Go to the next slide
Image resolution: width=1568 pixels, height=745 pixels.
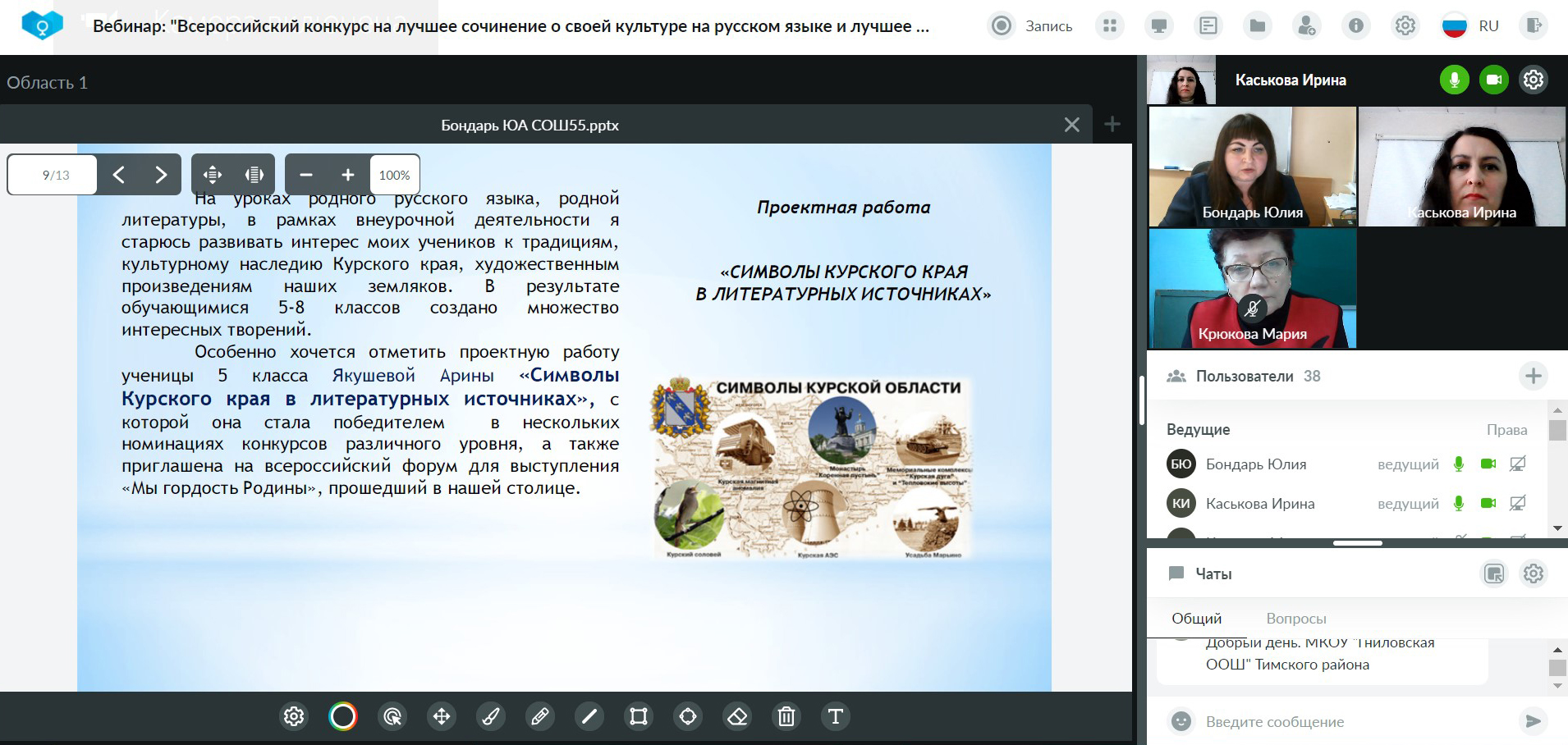tap(161, 175)
